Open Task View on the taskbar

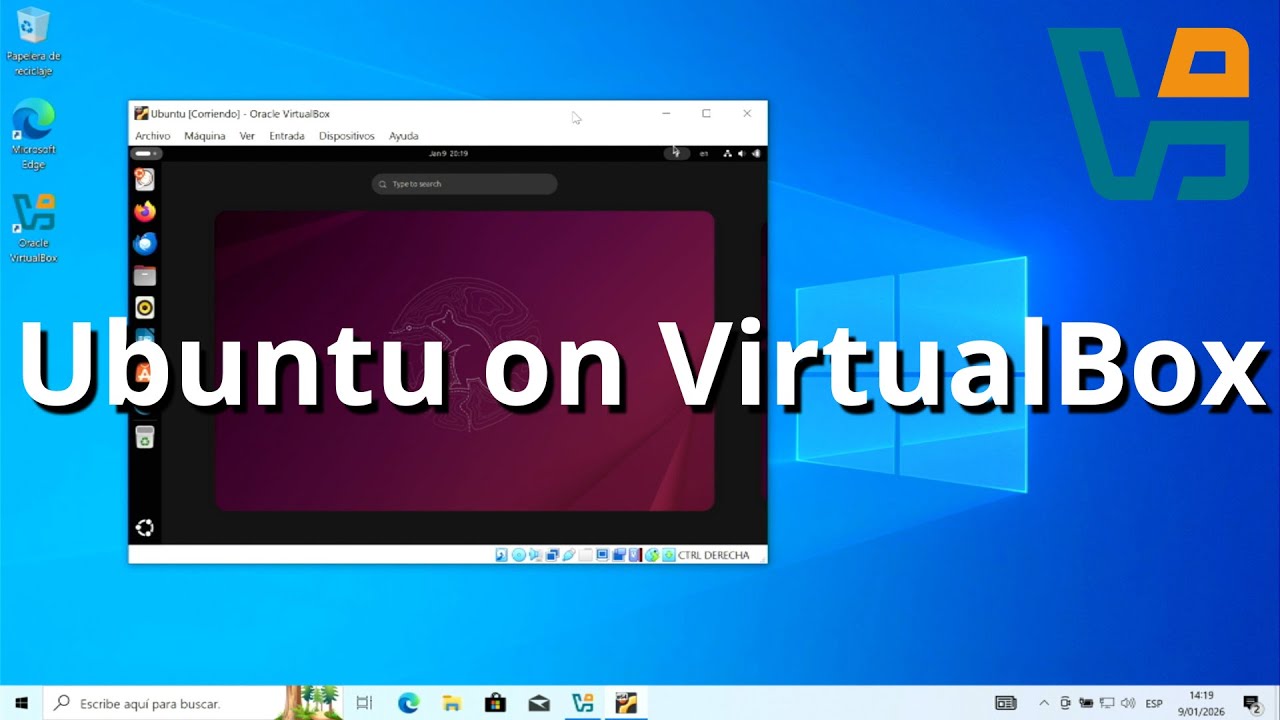coord(364,703)
